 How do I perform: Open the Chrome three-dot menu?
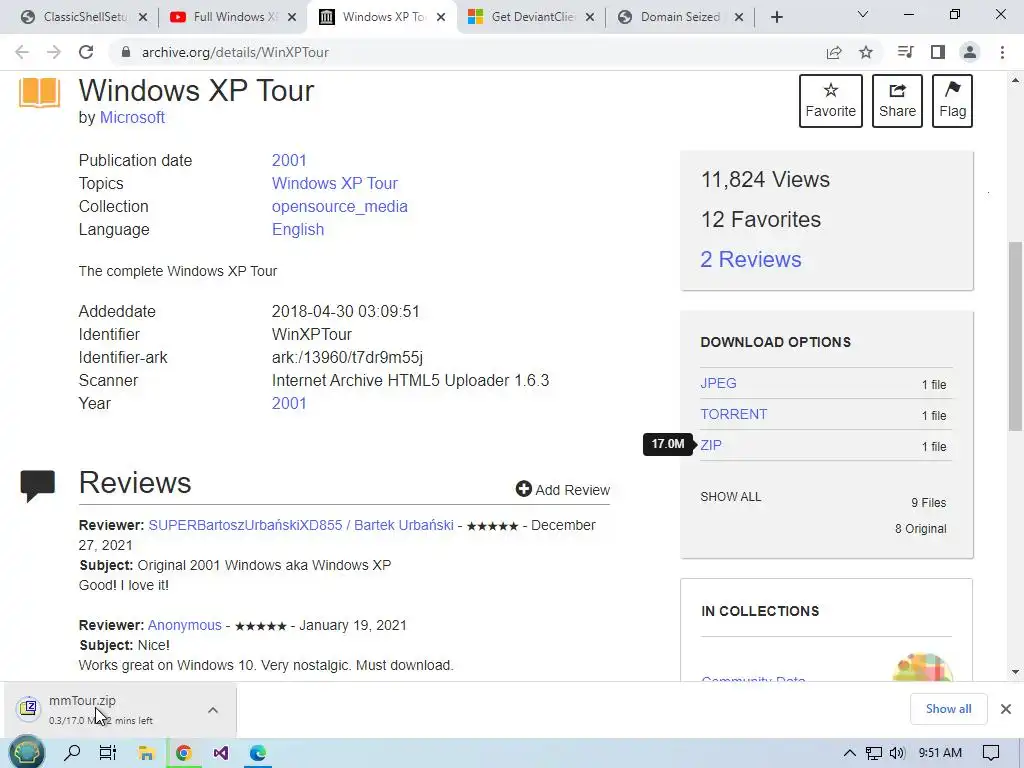click(x=1002, y=52)
